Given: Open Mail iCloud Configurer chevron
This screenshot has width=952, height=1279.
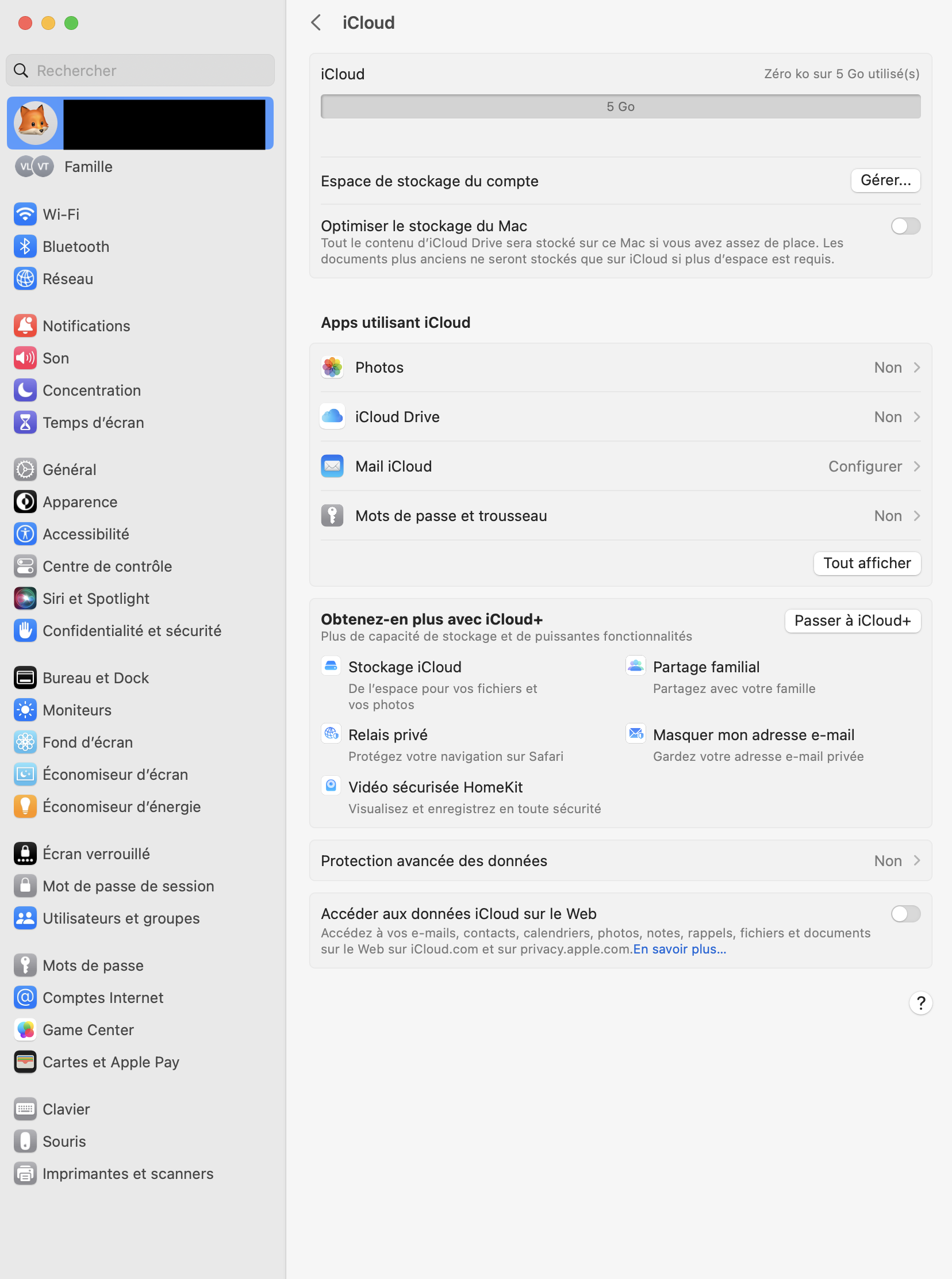Looking at the screenshot, I should coord(917,467).
